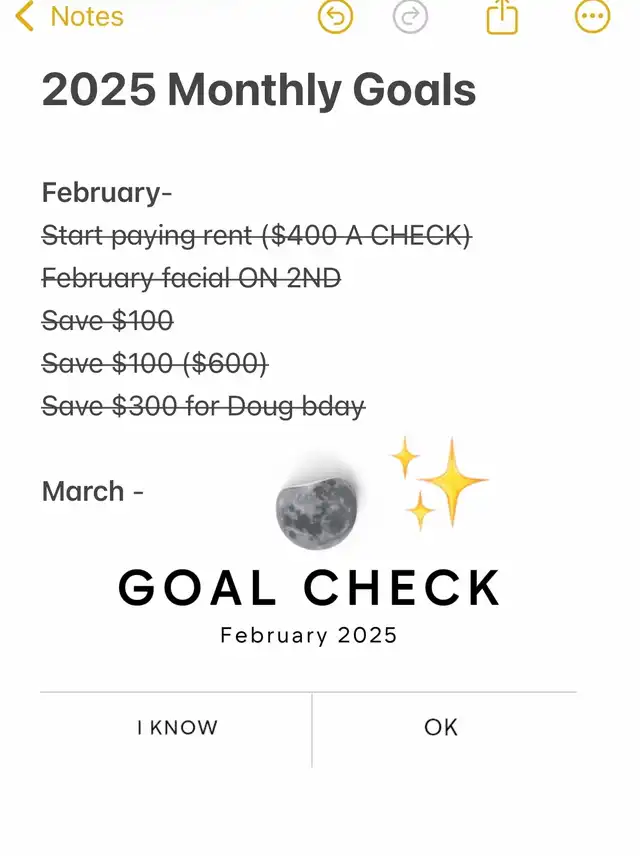Place cursor in 2025 Monthly Goals title
The image size is (640, 856).
pos(259,90)
